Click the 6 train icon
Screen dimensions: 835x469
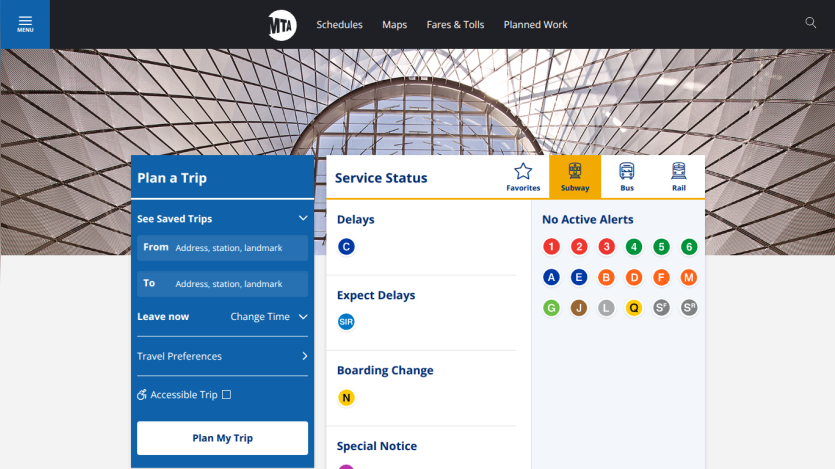click(x=689, y=246)
